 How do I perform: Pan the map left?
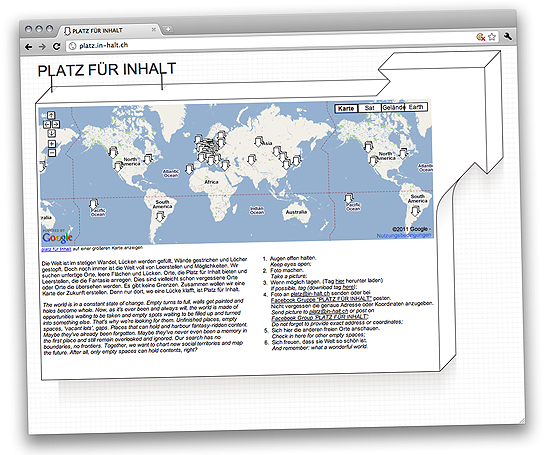point(47,125)
